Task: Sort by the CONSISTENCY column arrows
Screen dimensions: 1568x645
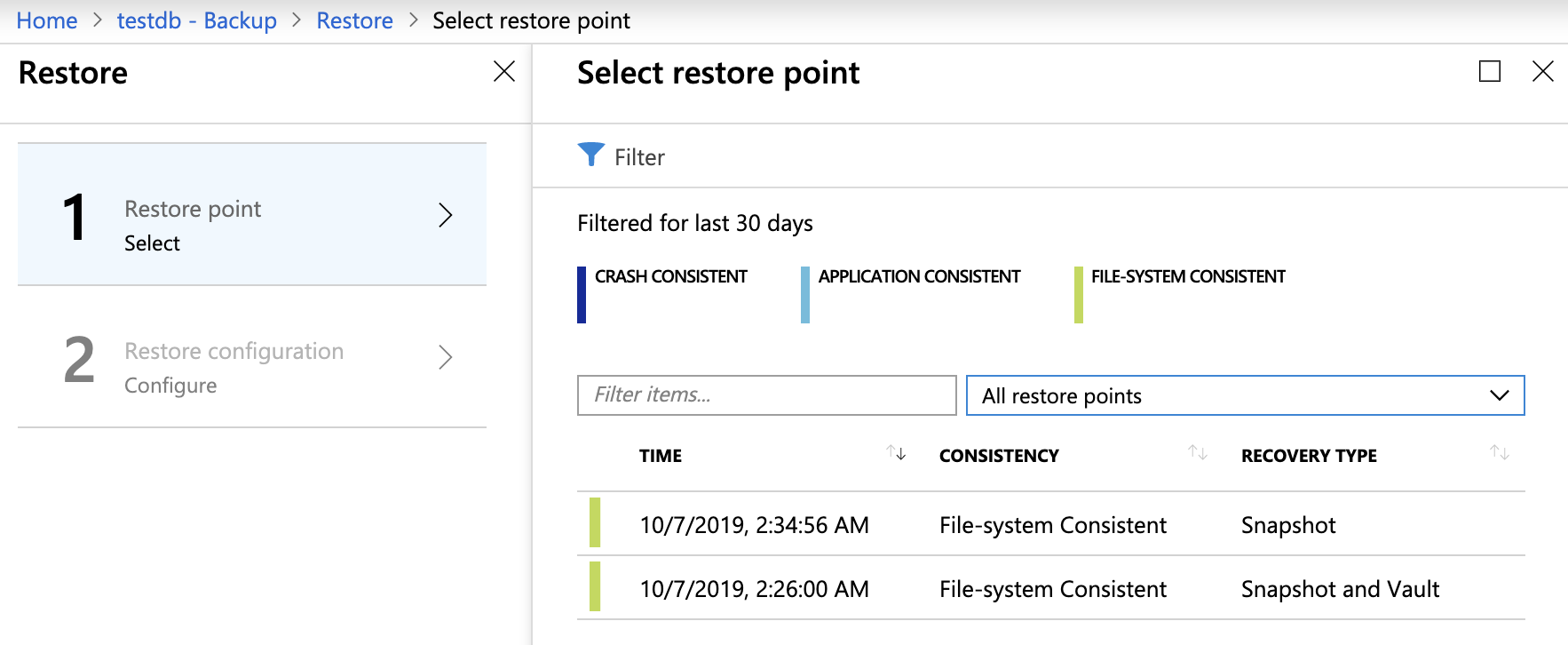Action: click(1198, 453)
